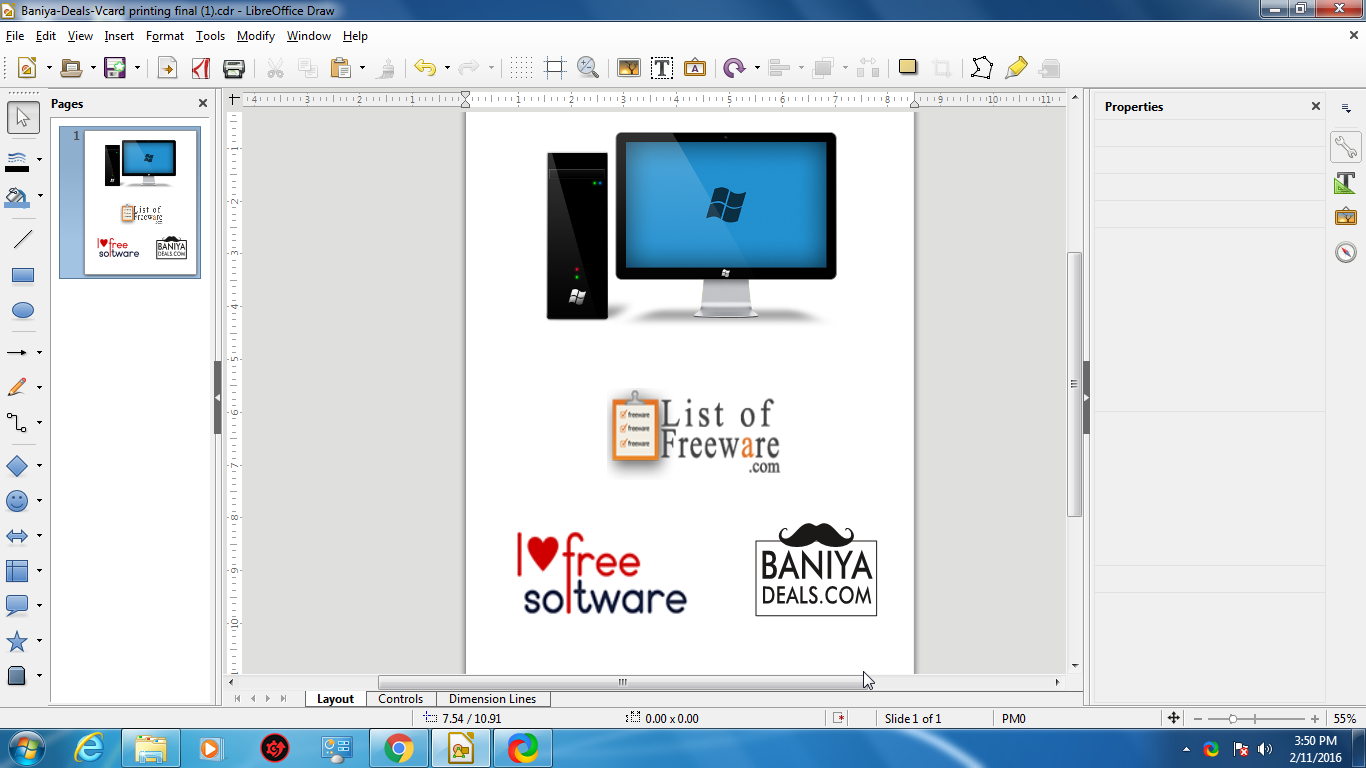Screen dimensions: 1366x768
Task: Export directly as PDF
Action: [x=201, y=68]
